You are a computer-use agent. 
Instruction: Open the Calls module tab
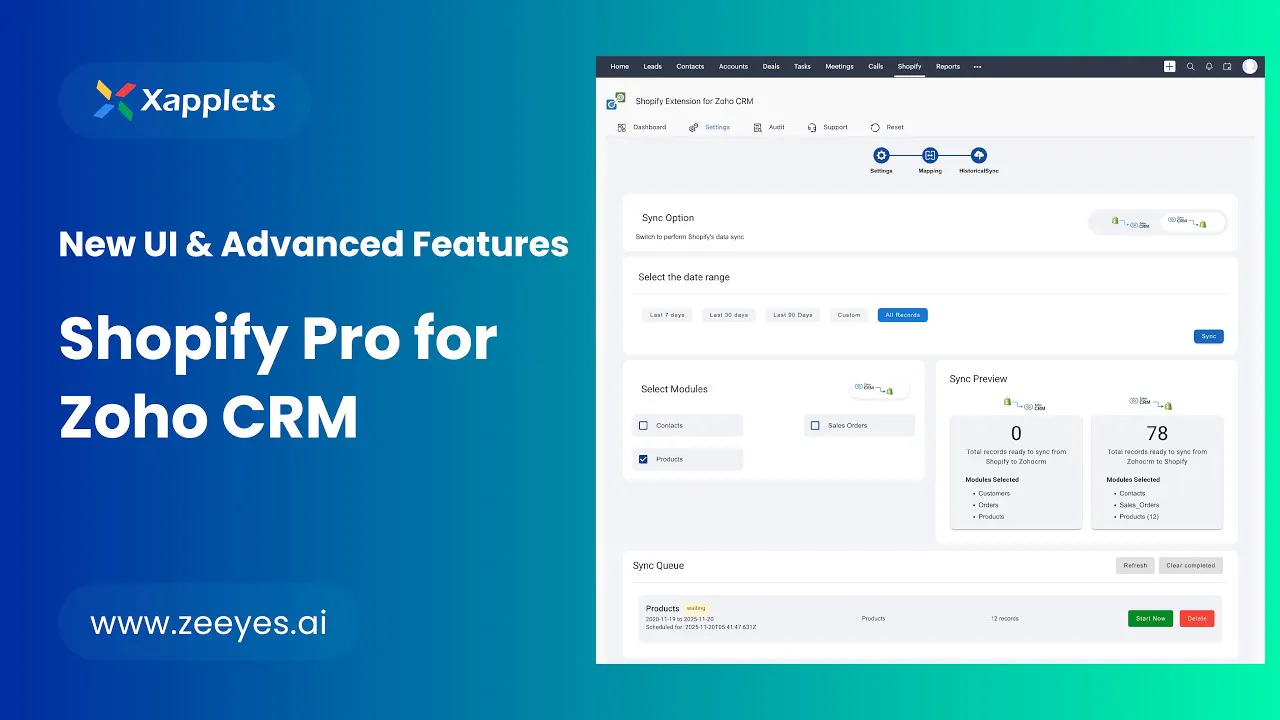(875, 67)
